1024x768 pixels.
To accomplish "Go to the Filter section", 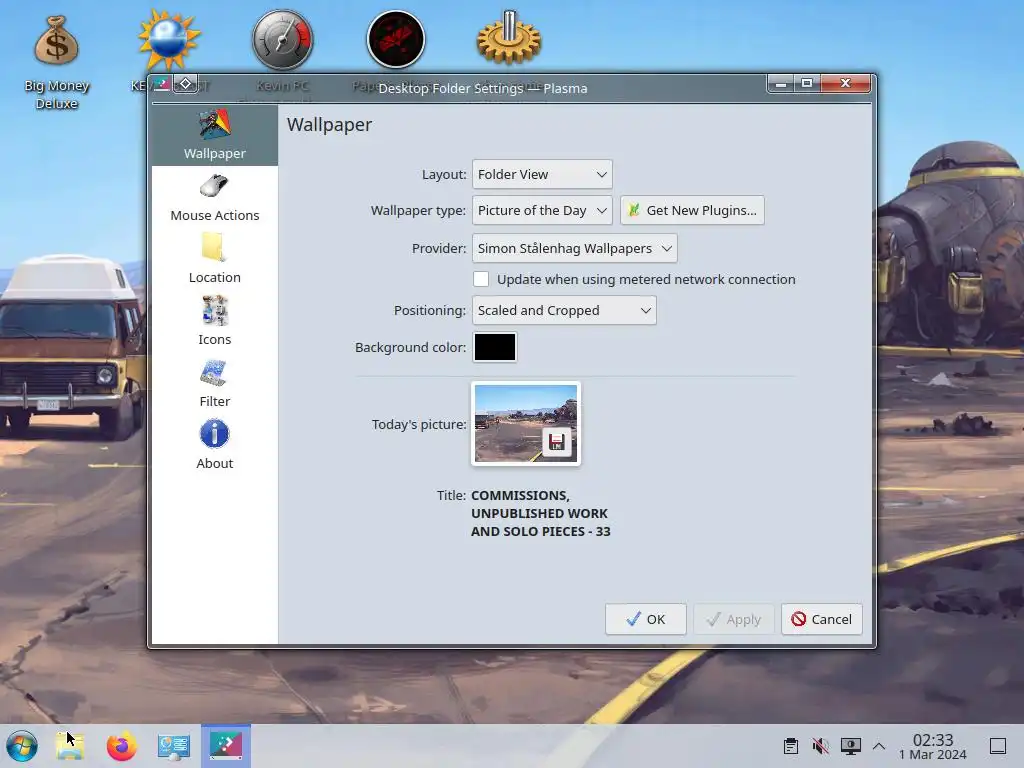I will click(214, 383).
